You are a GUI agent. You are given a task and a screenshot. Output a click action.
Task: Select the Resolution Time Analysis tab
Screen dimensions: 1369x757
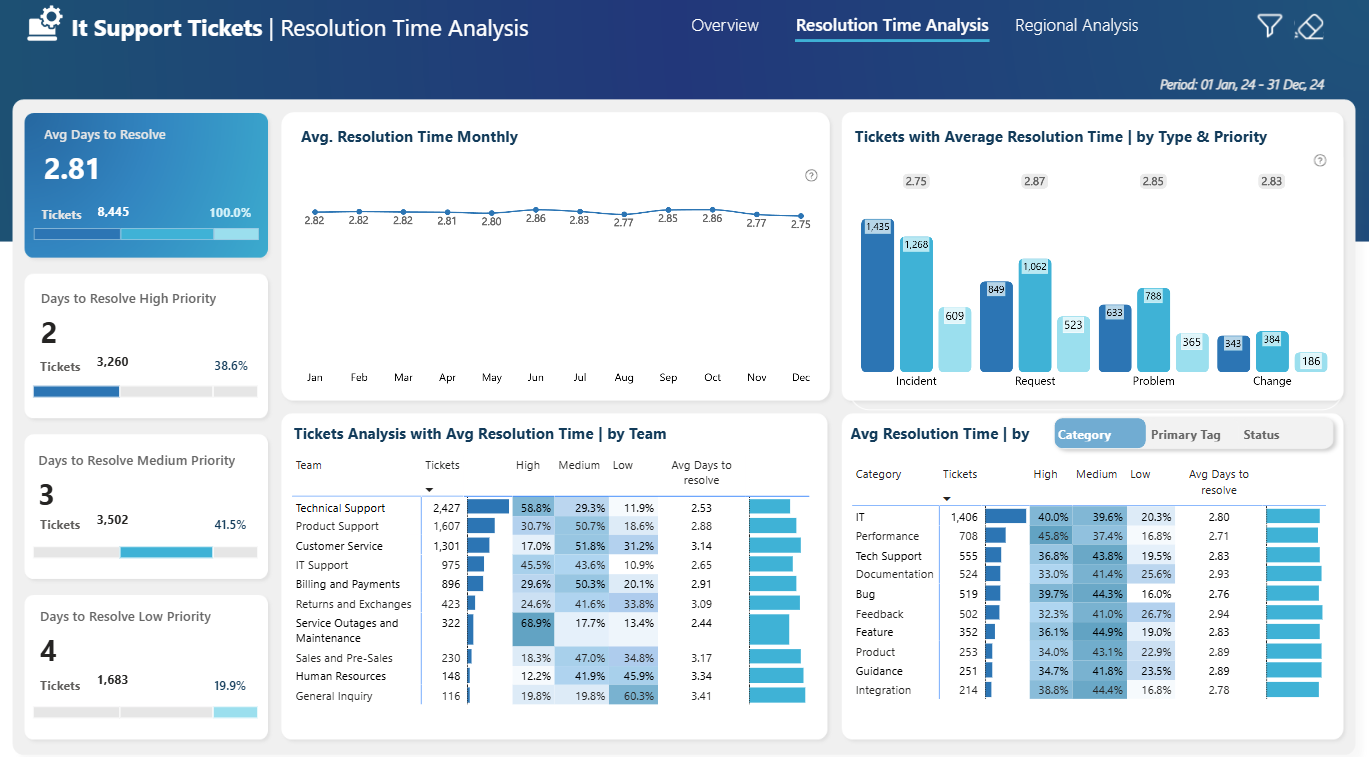[892, 26]
